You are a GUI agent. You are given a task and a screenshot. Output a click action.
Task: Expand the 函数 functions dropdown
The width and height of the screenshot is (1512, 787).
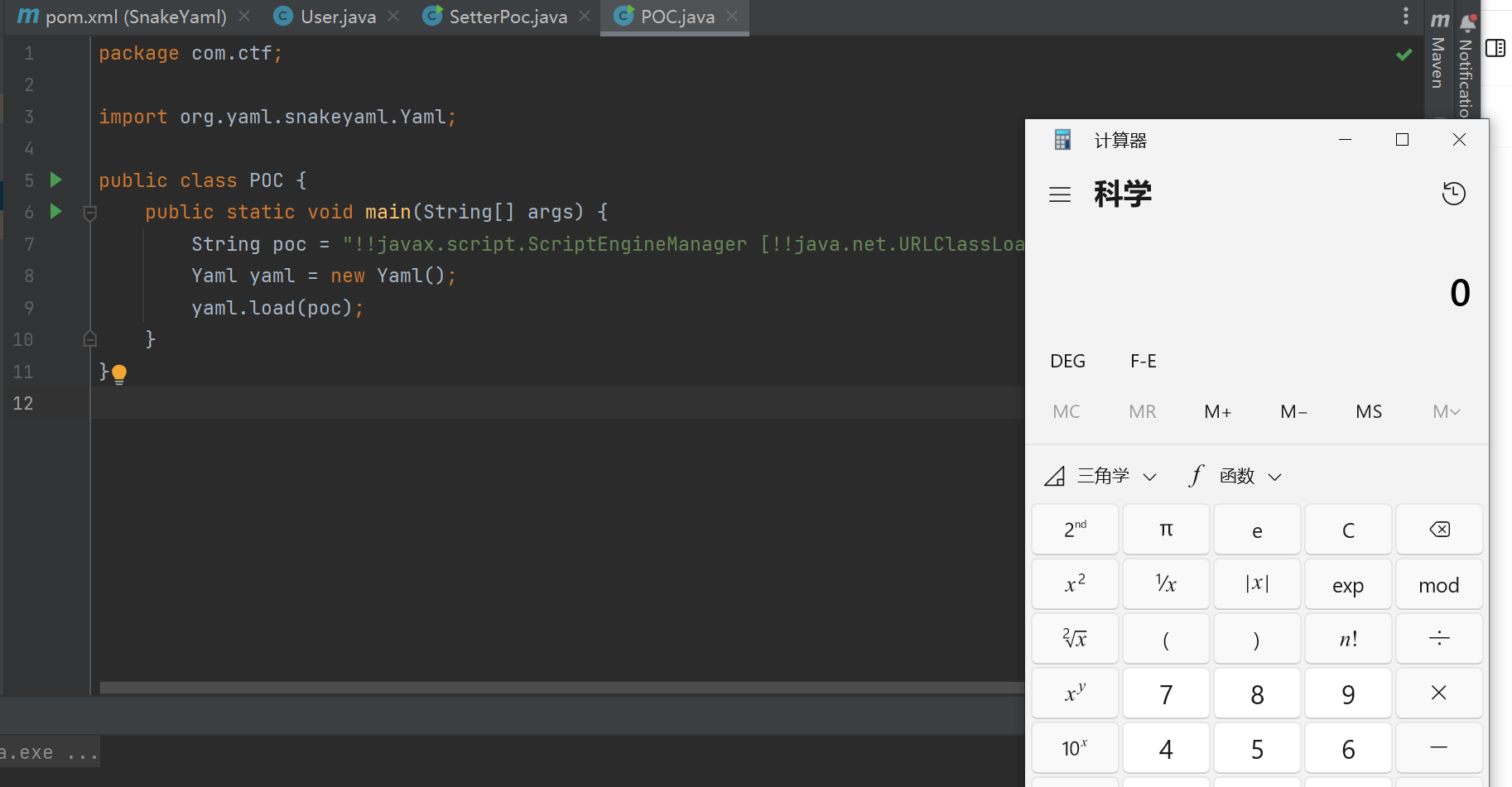pos(1235,476)
